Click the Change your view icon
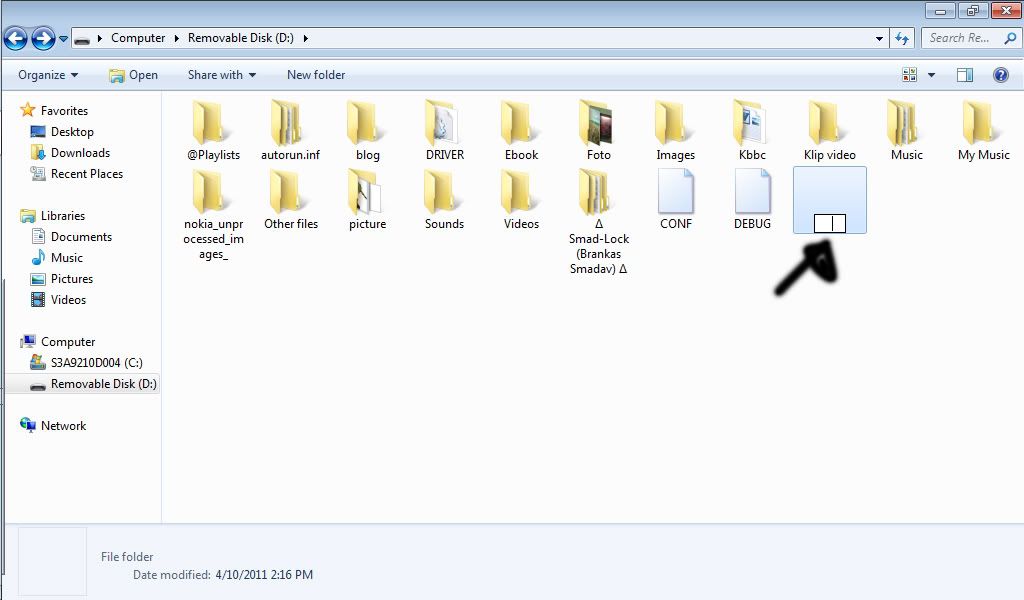This screenshot has width=1024, height=600. tap(910, 75)
